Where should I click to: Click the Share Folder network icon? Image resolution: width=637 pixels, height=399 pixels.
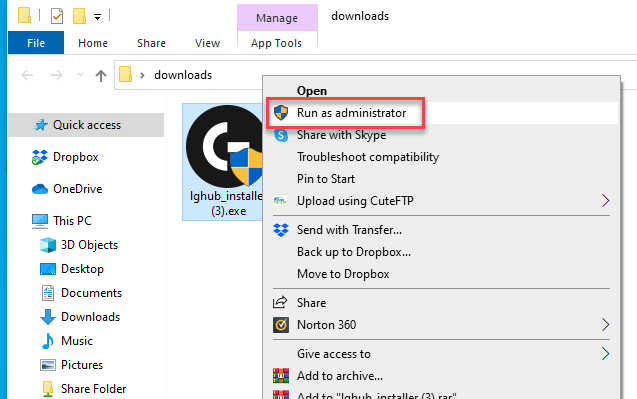click(48, 389)
